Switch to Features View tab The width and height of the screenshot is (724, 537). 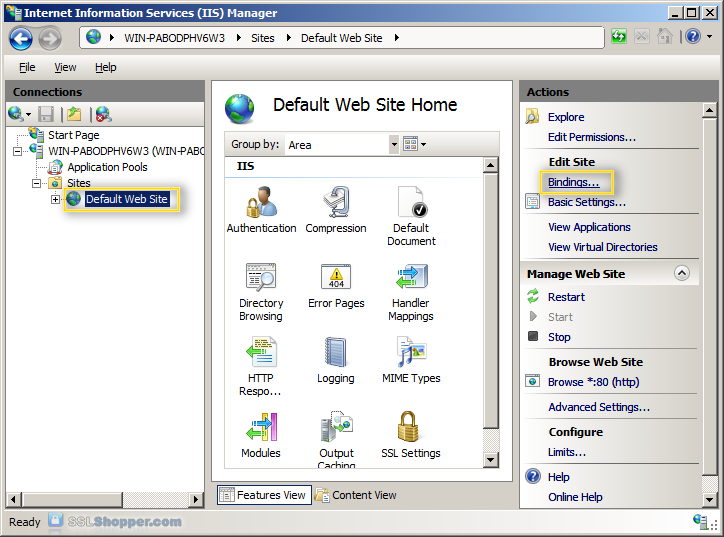[x=264, y=495]
